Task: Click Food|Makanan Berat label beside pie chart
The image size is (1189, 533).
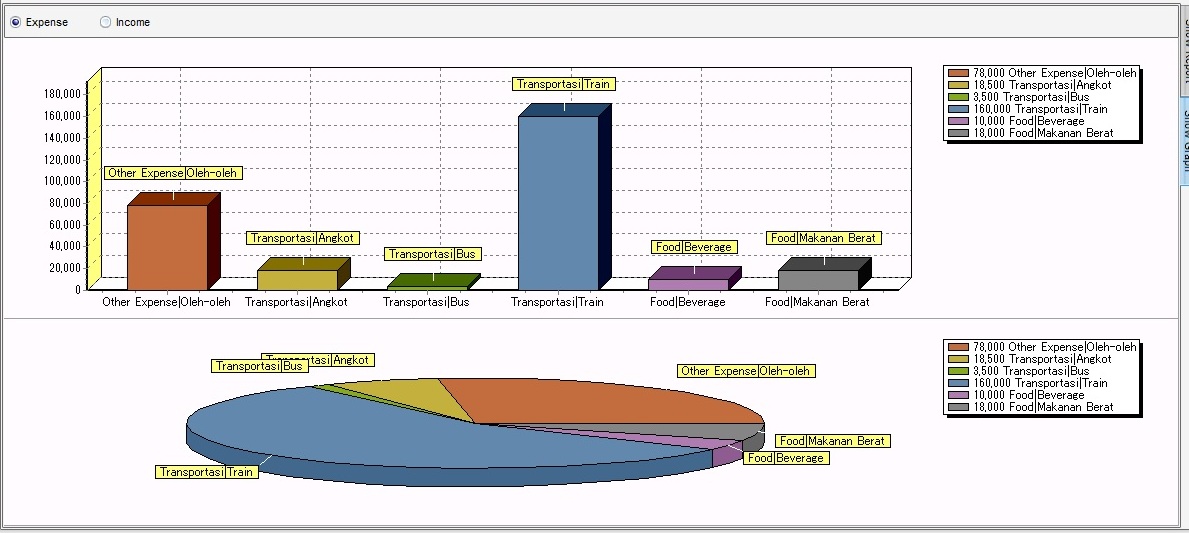Action: pos(832,441)
